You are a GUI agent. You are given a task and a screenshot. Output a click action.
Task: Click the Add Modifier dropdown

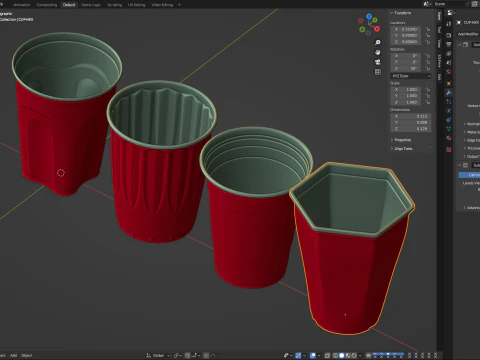[468, 34]
